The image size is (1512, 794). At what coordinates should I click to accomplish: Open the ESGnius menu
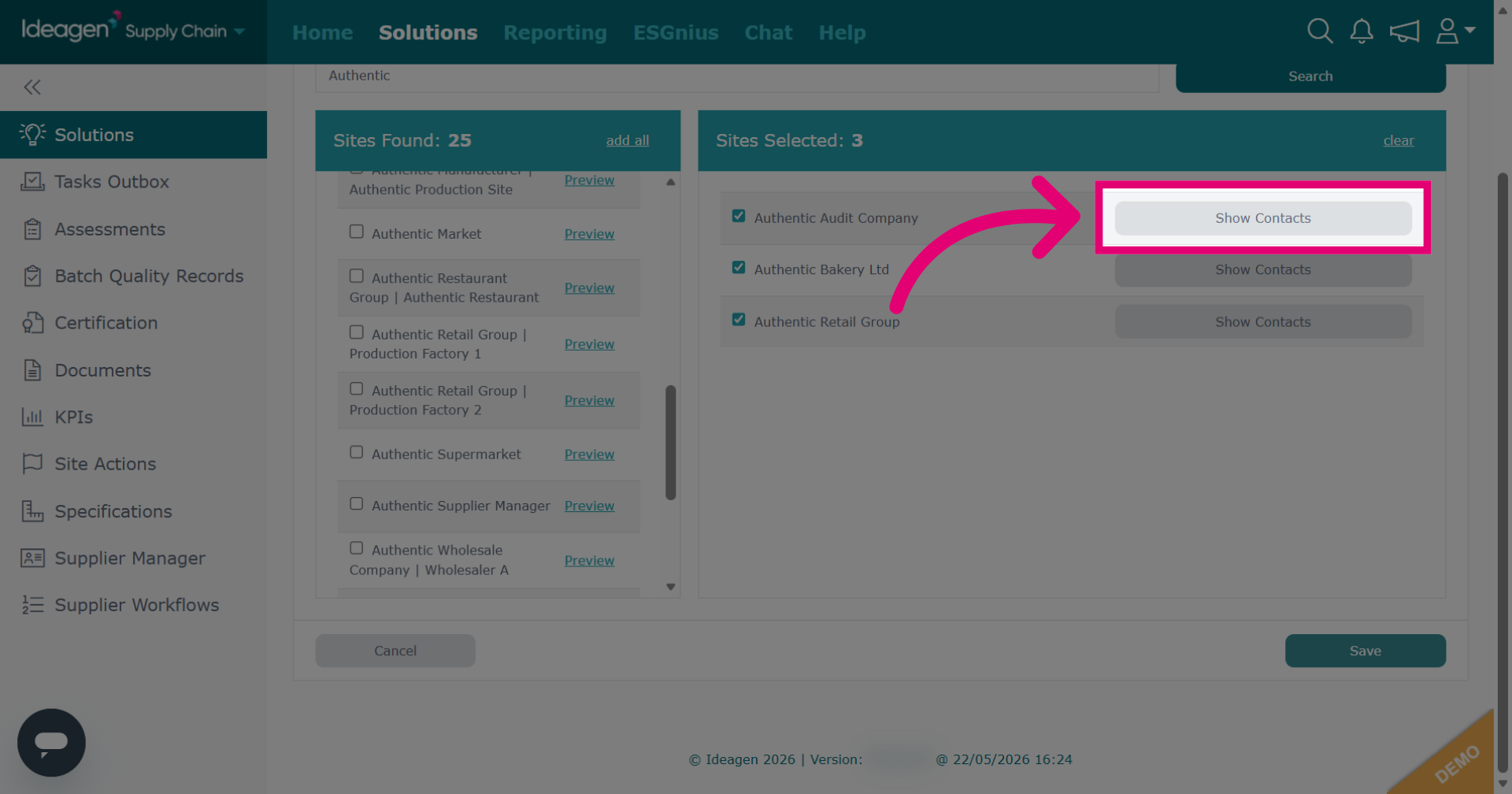(676, 32)
